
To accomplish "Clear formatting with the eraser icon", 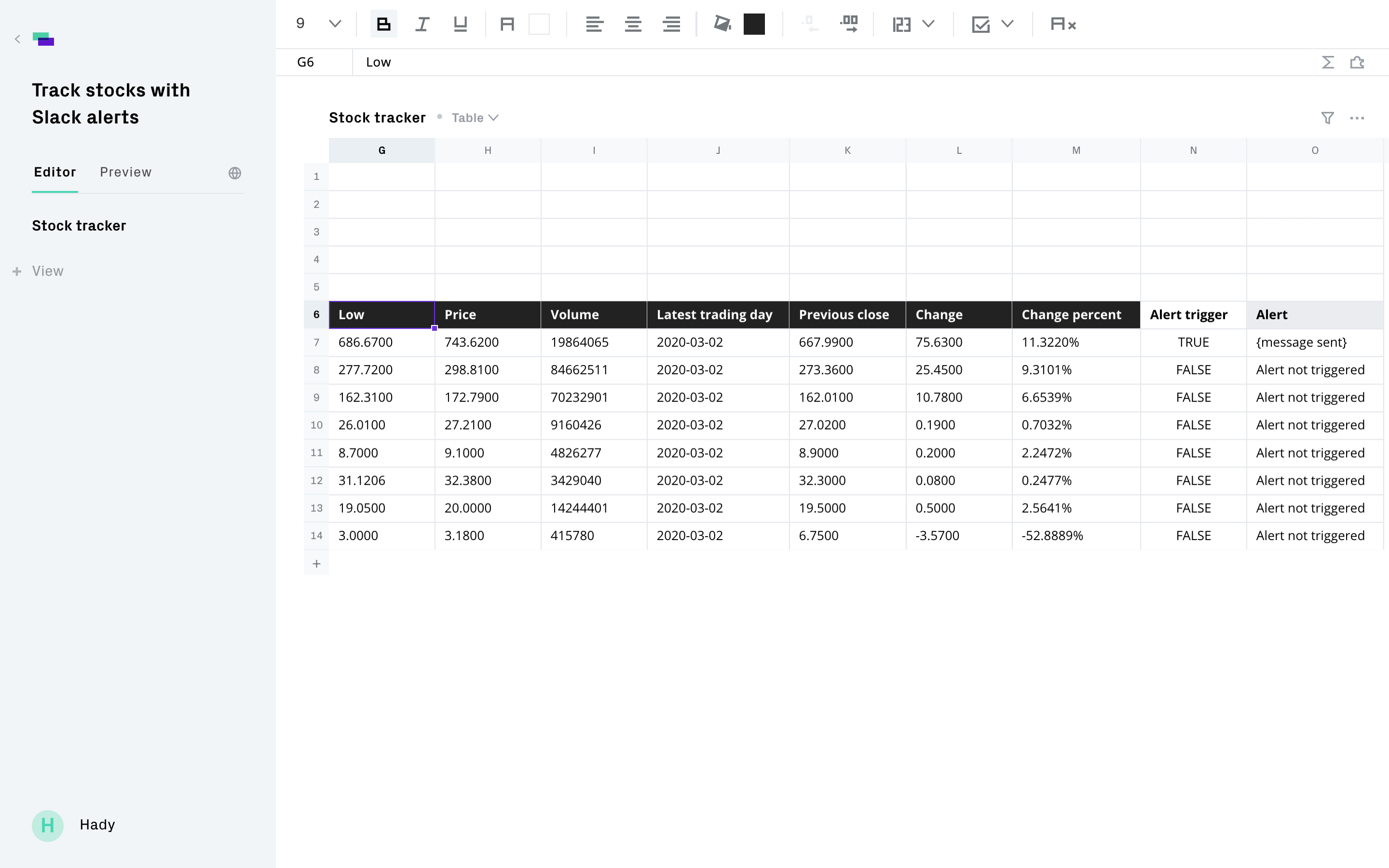I will (1063, 24).
